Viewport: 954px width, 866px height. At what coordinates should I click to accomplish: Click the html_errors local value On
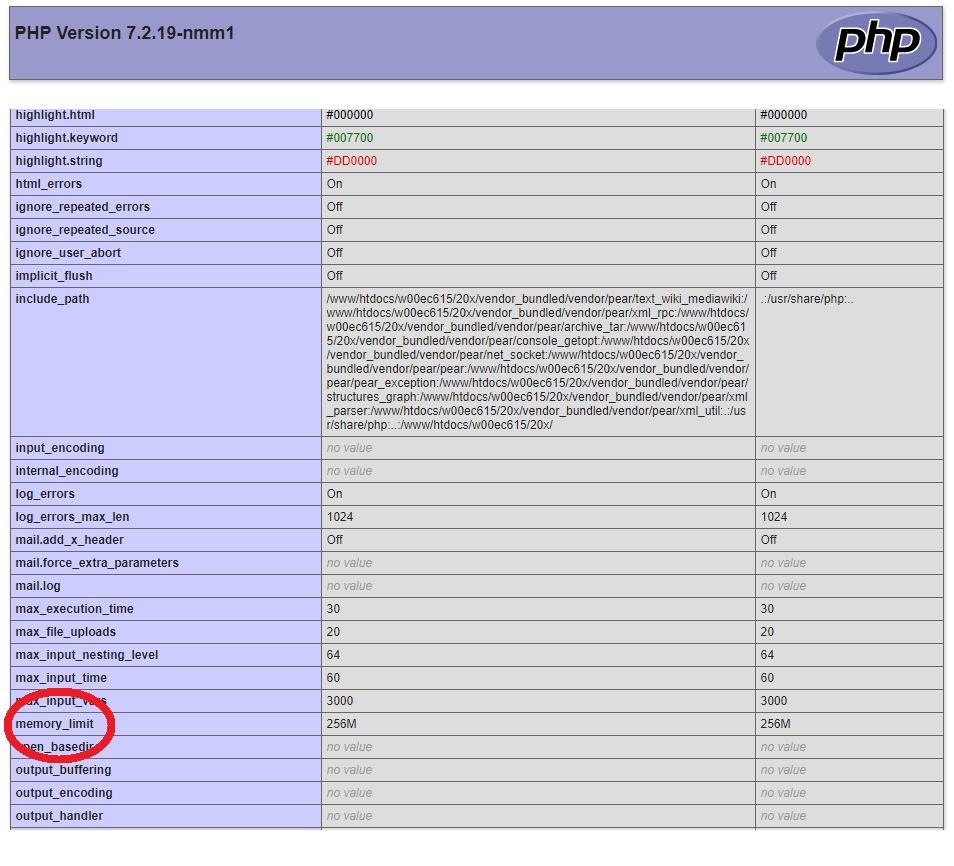(x=334, y=184)
